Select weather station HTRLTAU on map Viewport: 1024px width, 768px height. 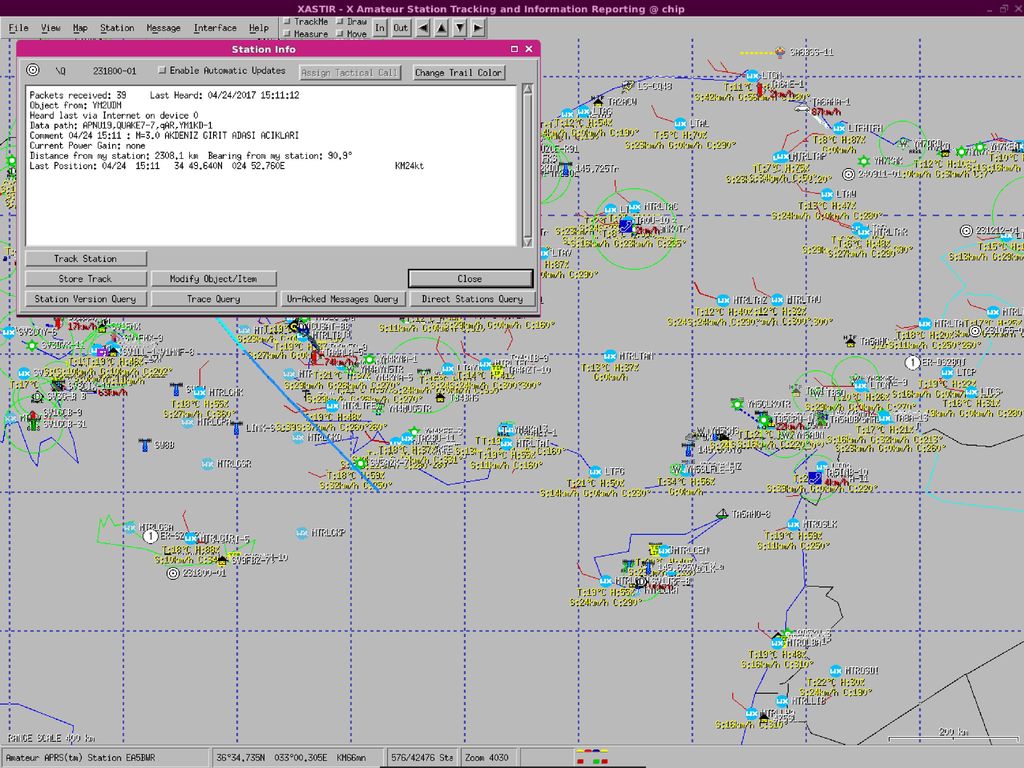[x=777, y=300]
